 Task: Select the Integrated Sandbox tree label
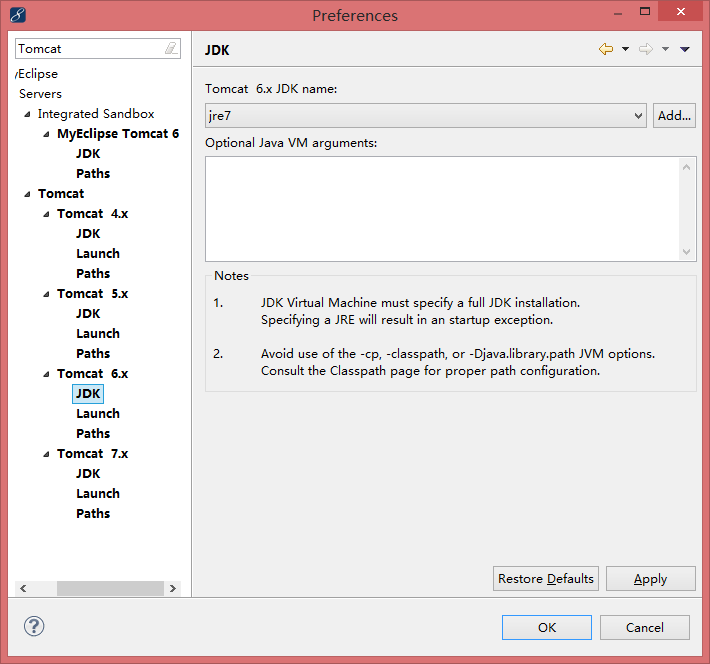[x=96, y=114]
